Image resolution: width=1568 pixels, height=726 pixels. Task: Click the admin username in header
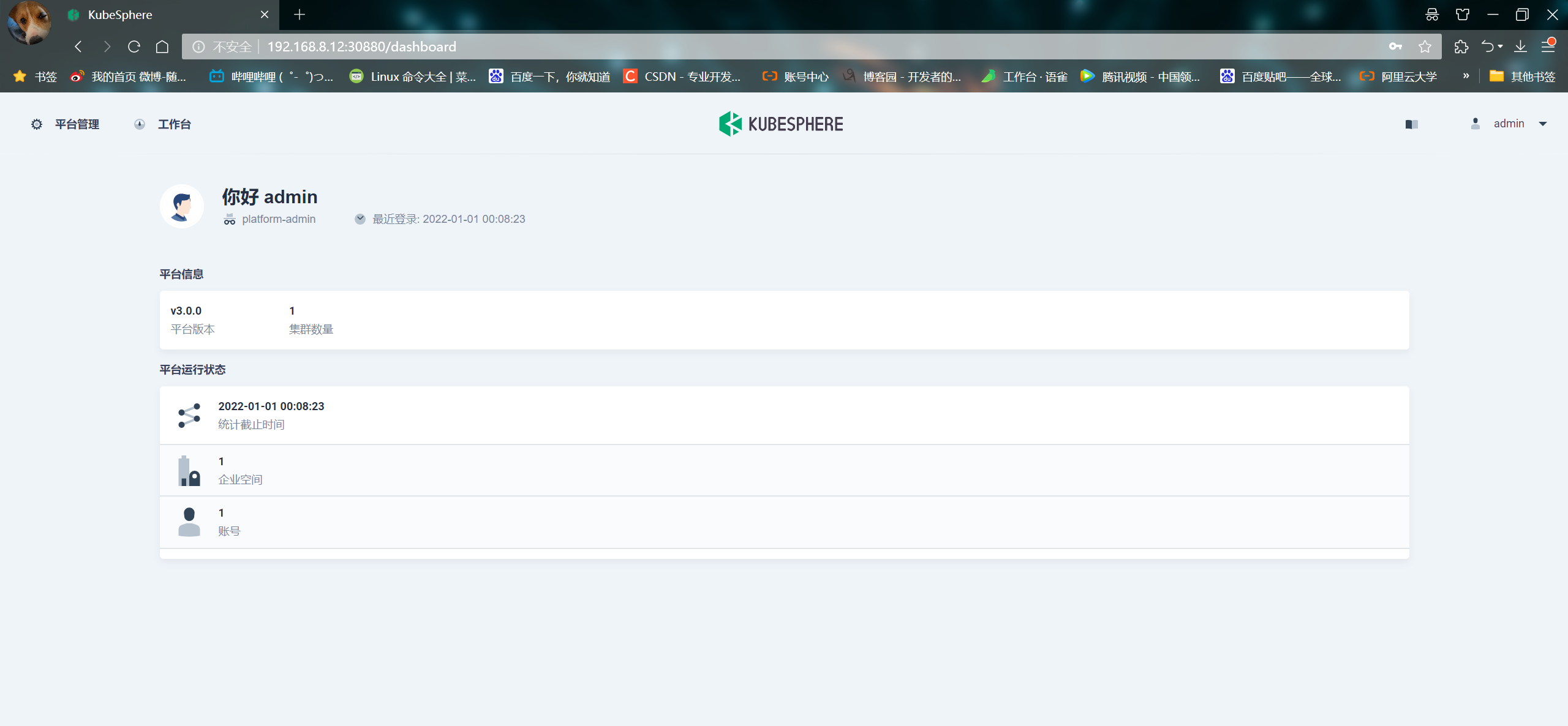pyautogui.click(x=1509, y=124)
